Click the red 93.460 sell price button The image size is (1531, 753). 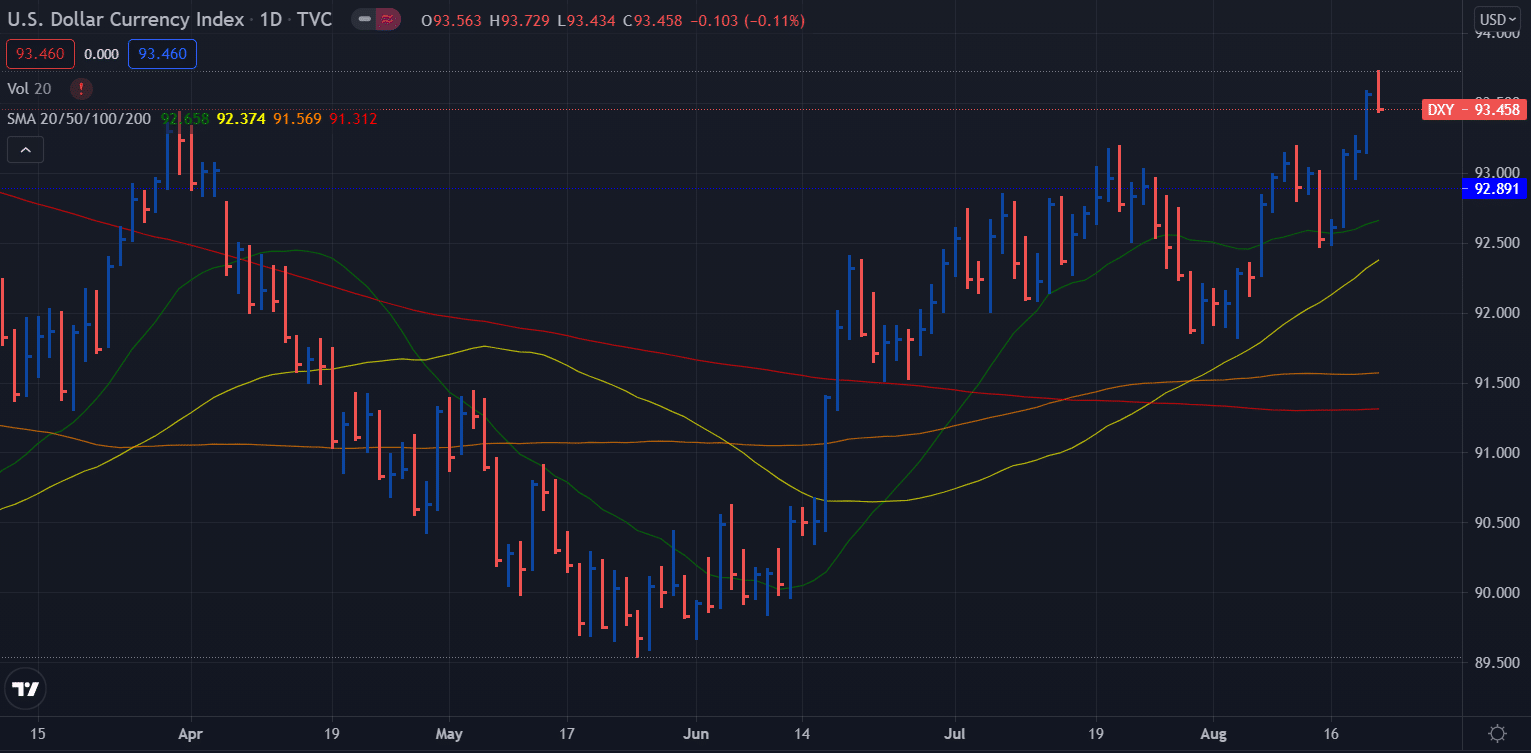click(x=40, y=54)
